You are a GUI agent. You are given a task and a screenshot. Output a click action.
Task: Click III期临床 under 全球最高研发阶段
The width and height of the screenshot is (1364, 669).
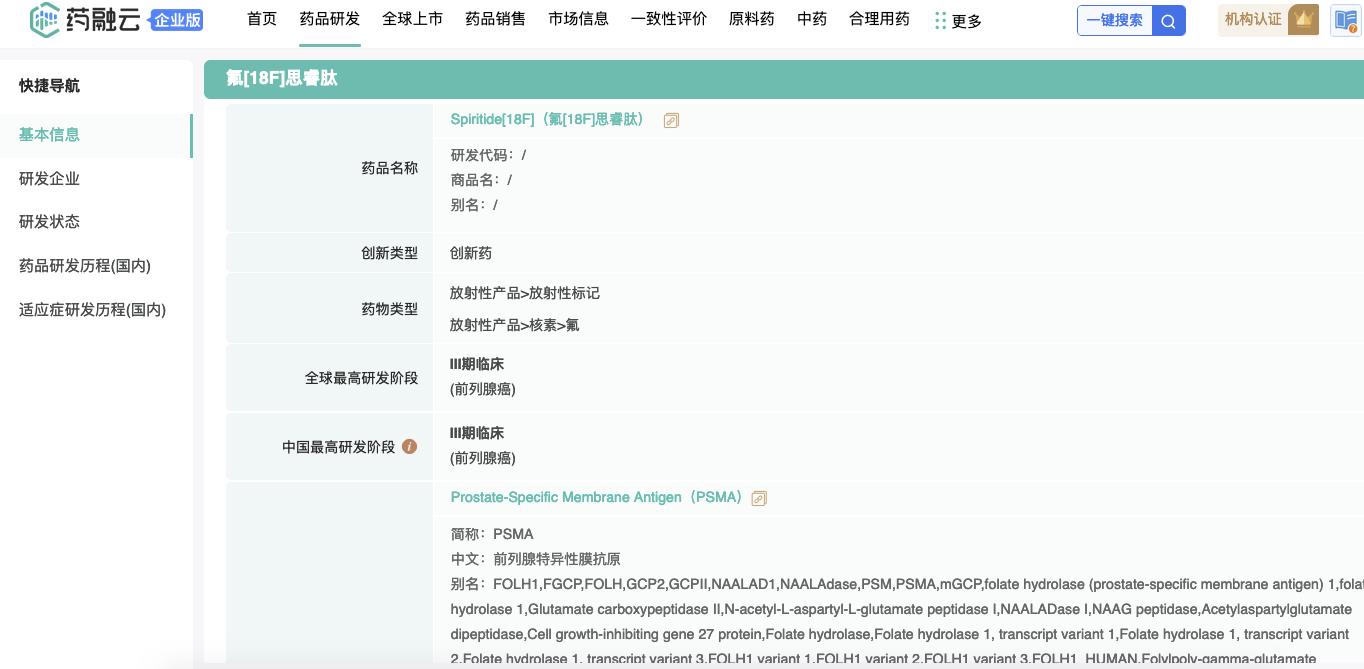477,364
